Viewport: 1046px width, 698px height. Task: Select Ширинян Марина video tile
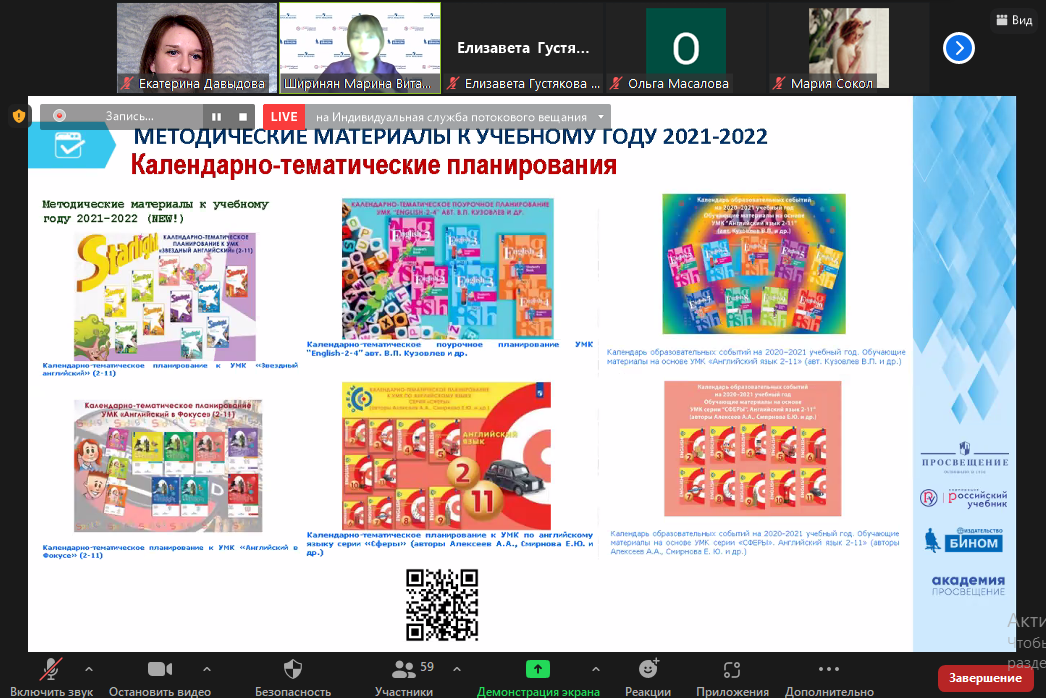(360, 47)
